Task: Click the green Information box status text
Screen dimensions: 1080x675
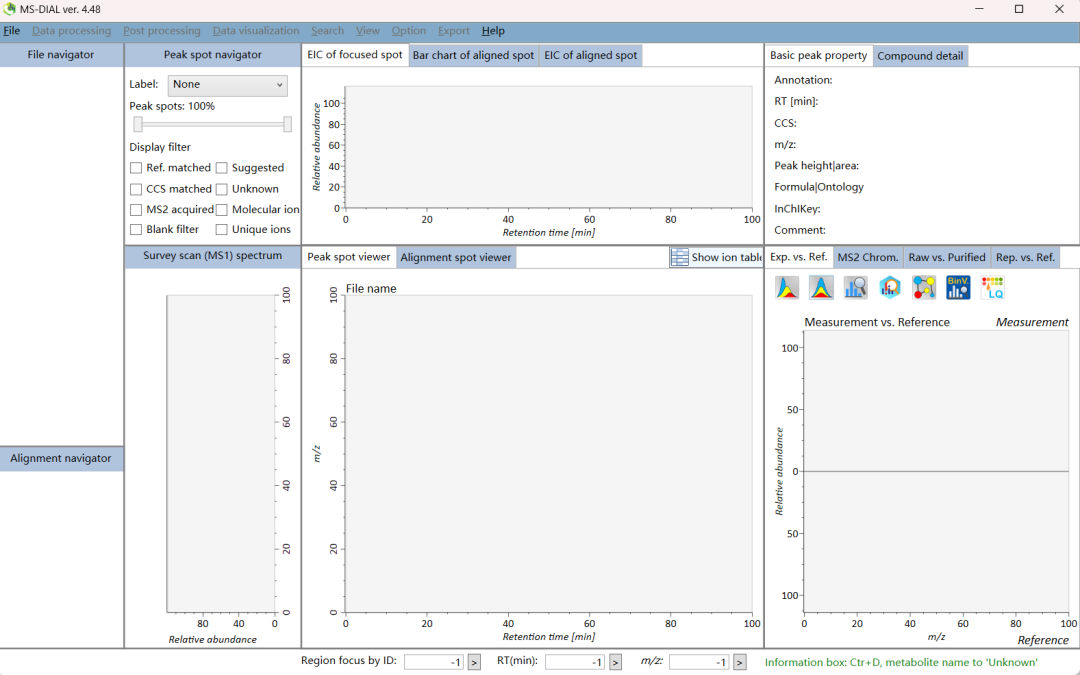Action: coord(901,663)
